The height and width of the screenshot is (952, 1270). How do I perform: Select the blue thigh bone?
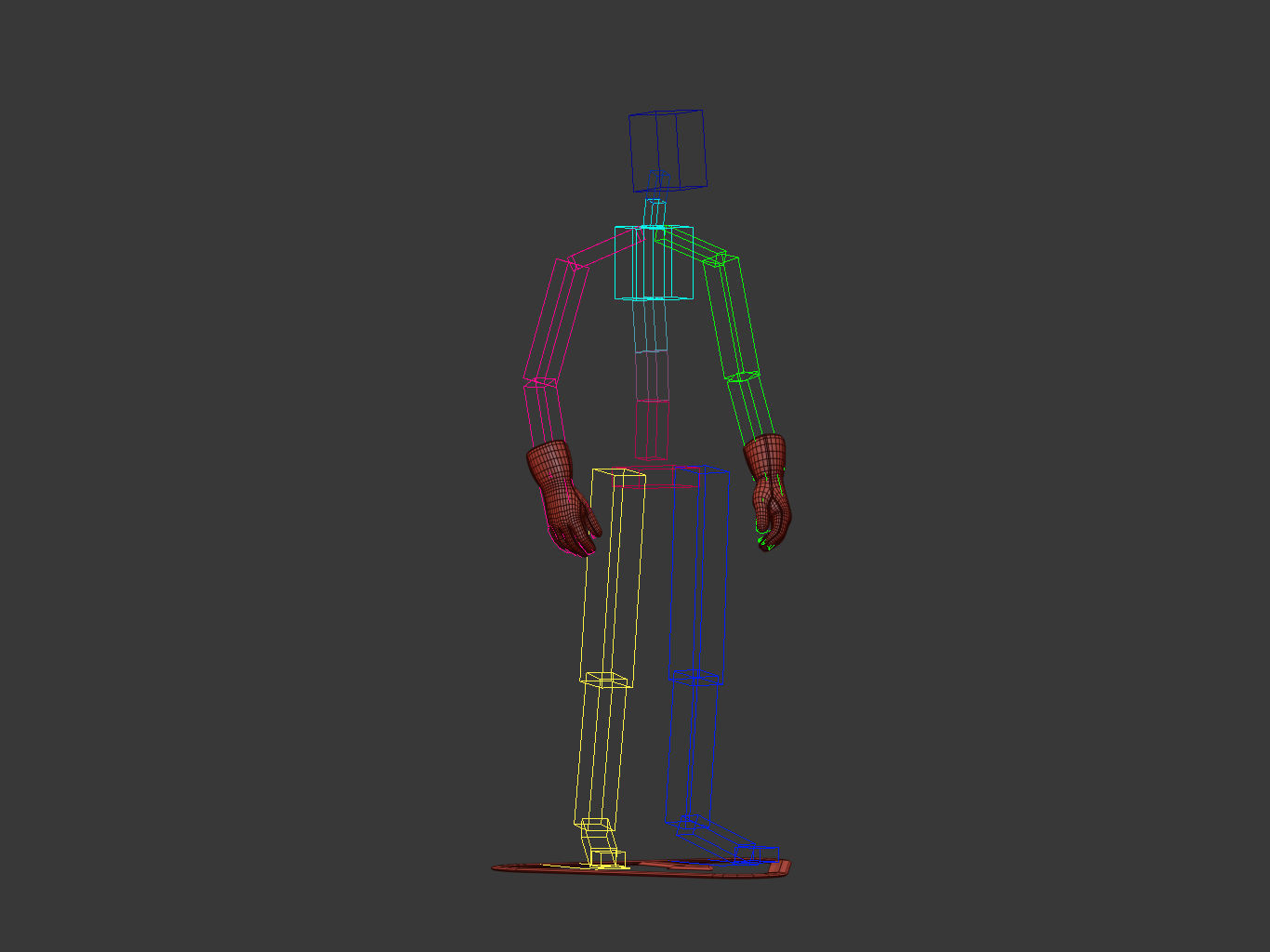[x=699, y=572]
